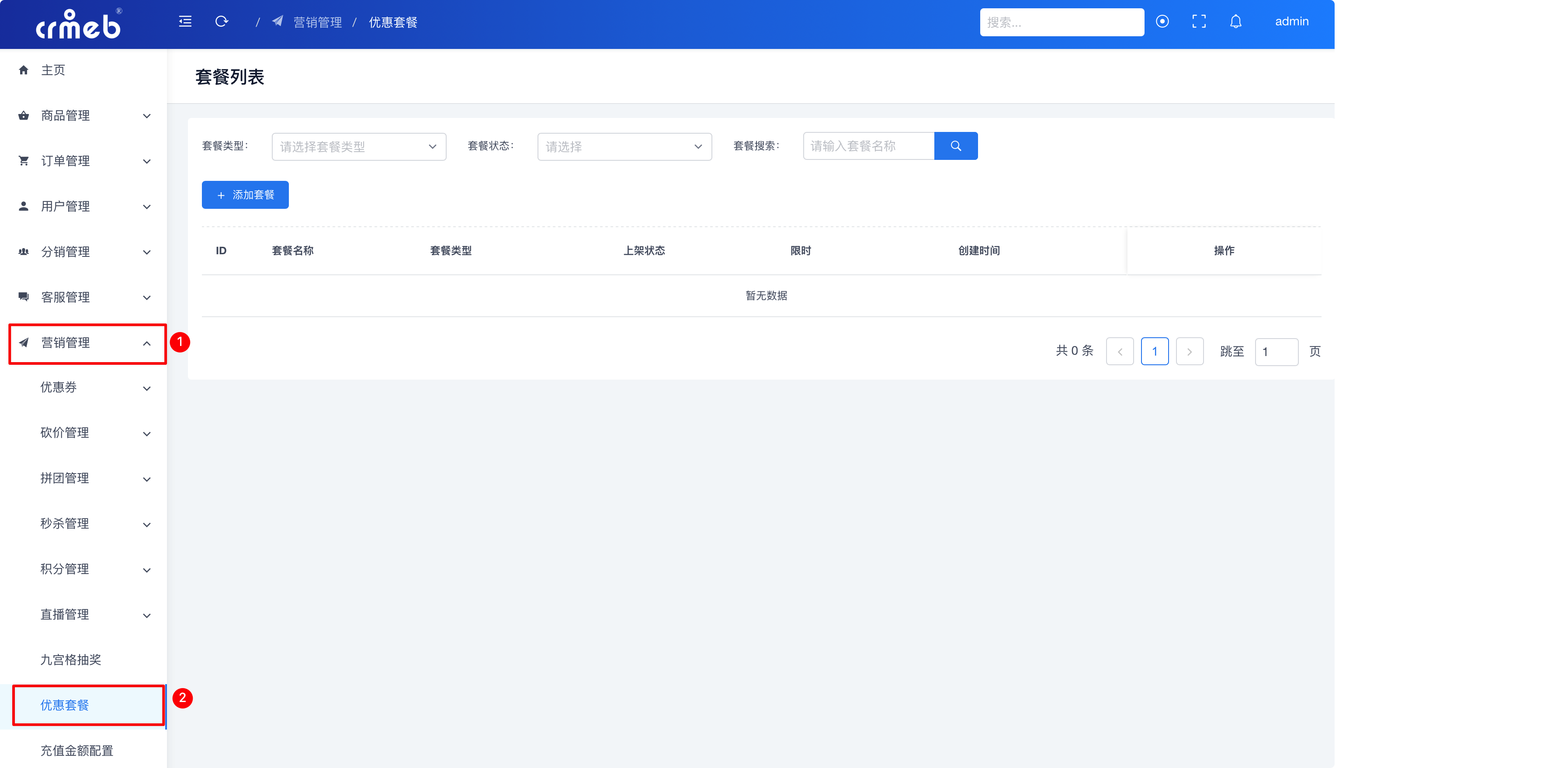The width and height of the screenshot is (1568, 768).
Task: Click the cart icon beside 订单管理
Action: (x=24, y=161)
